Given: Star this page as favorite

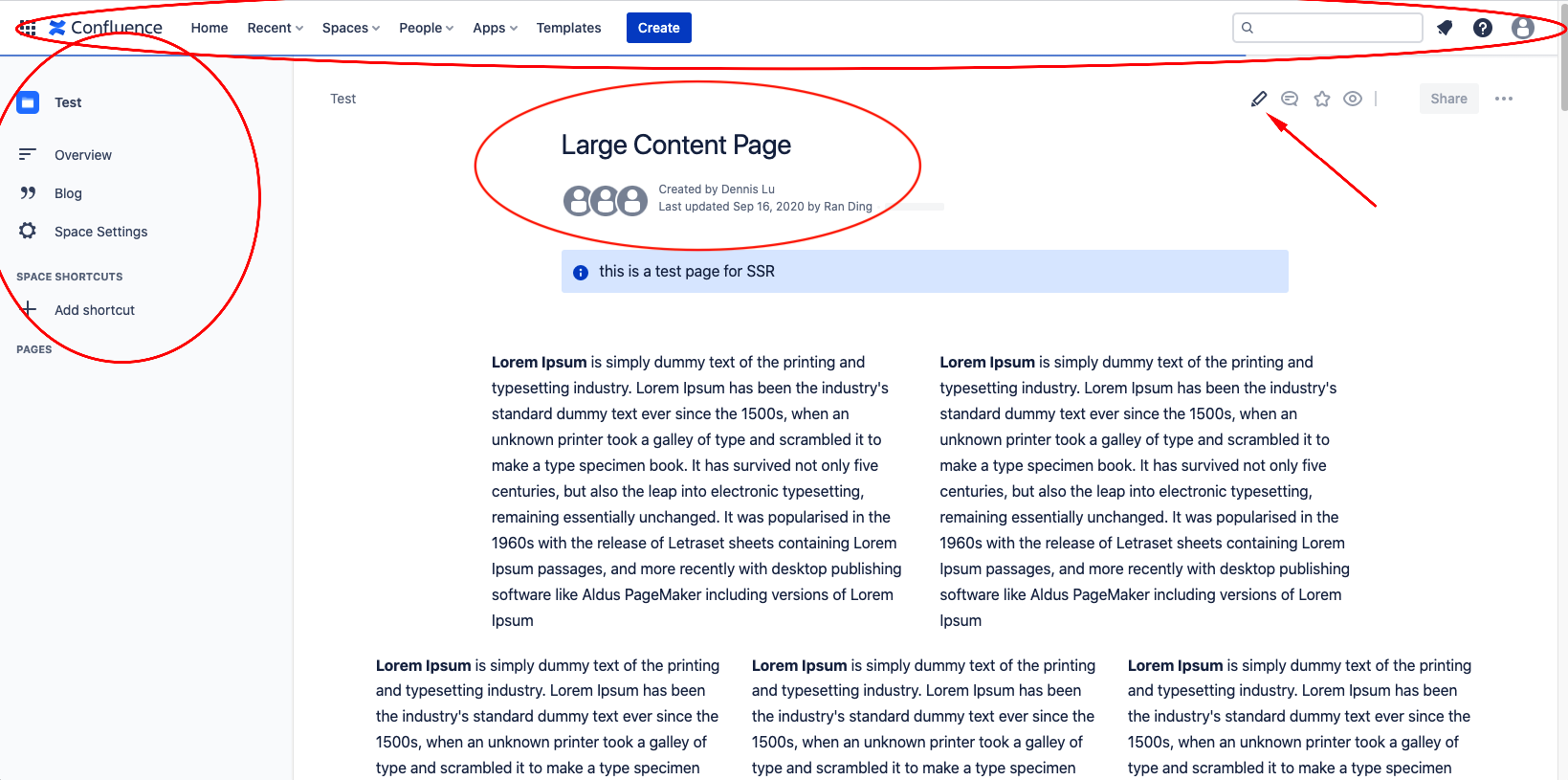Looking at the screenshot, I should click(1322, 99).
